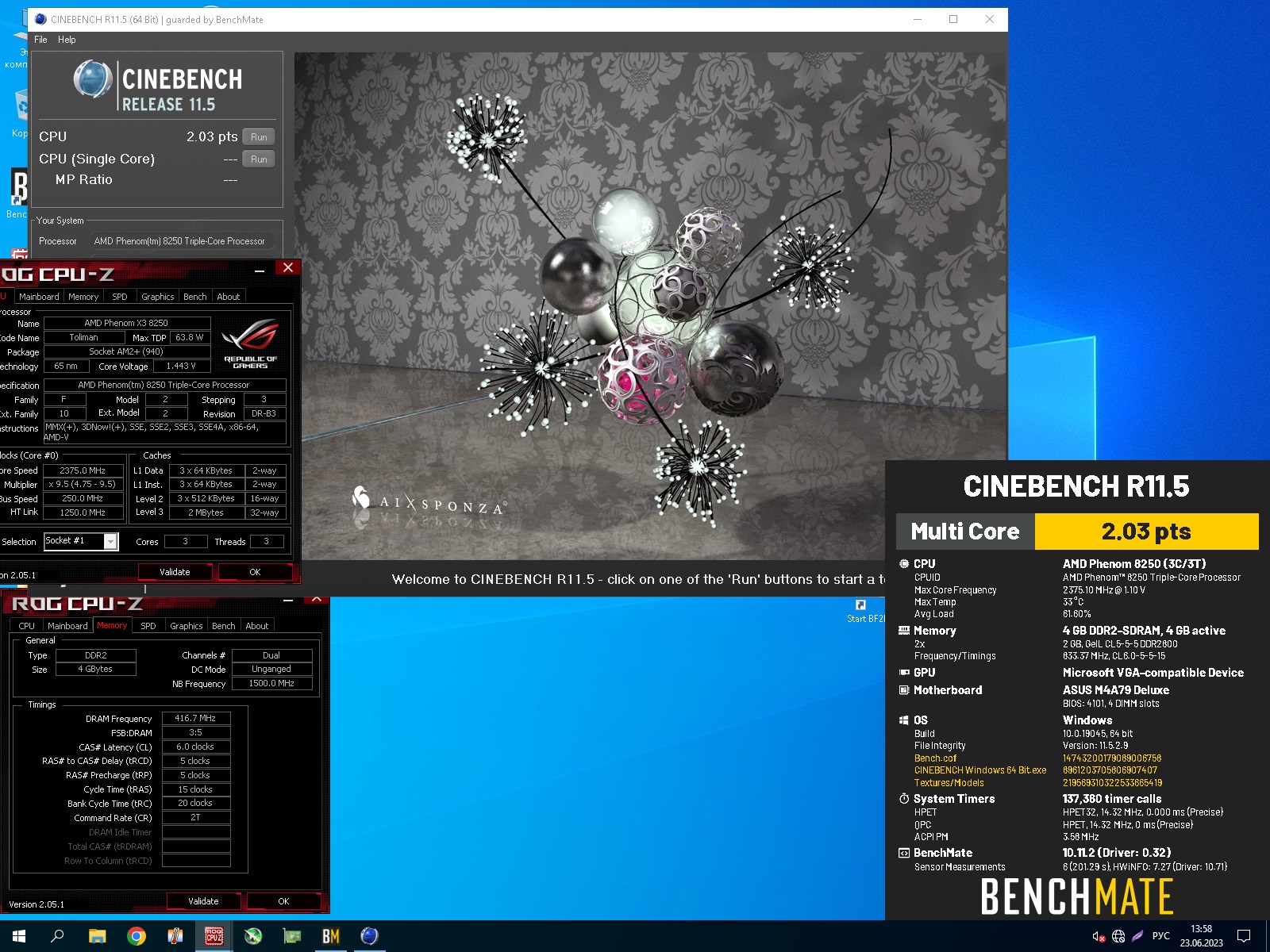Open About tab in upper CPU-Z window

click(229, 297)
